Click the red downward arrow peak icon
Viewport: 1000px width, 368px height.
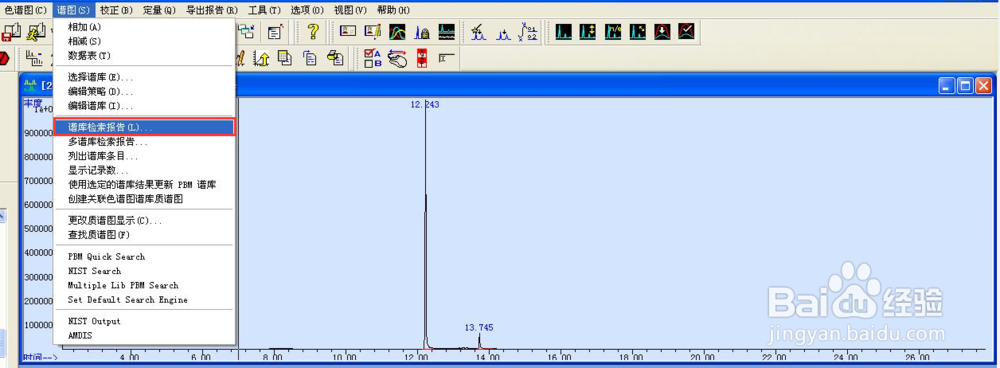tap(663, 31)
